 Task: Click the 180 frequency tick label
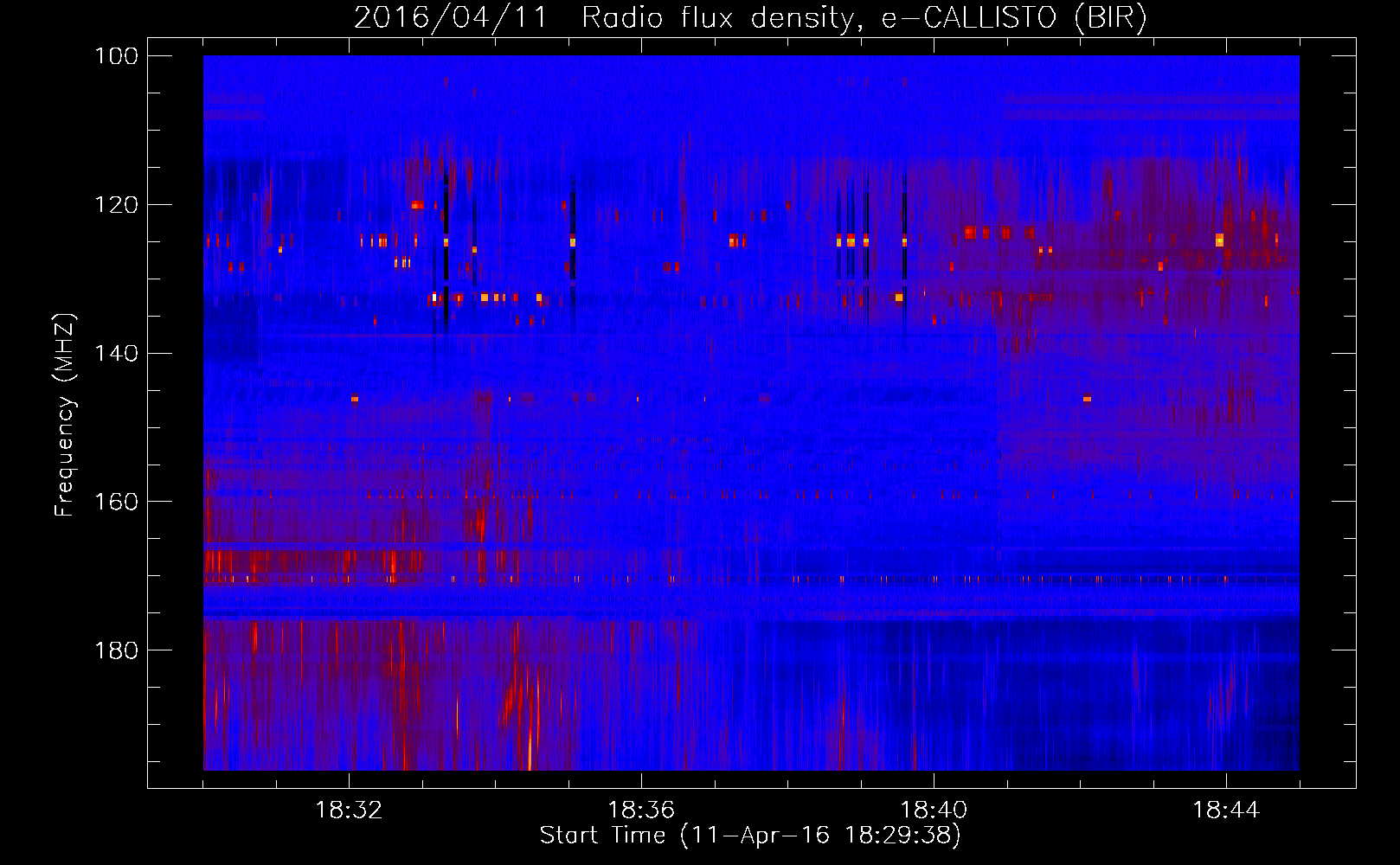[x=117, y=650]
